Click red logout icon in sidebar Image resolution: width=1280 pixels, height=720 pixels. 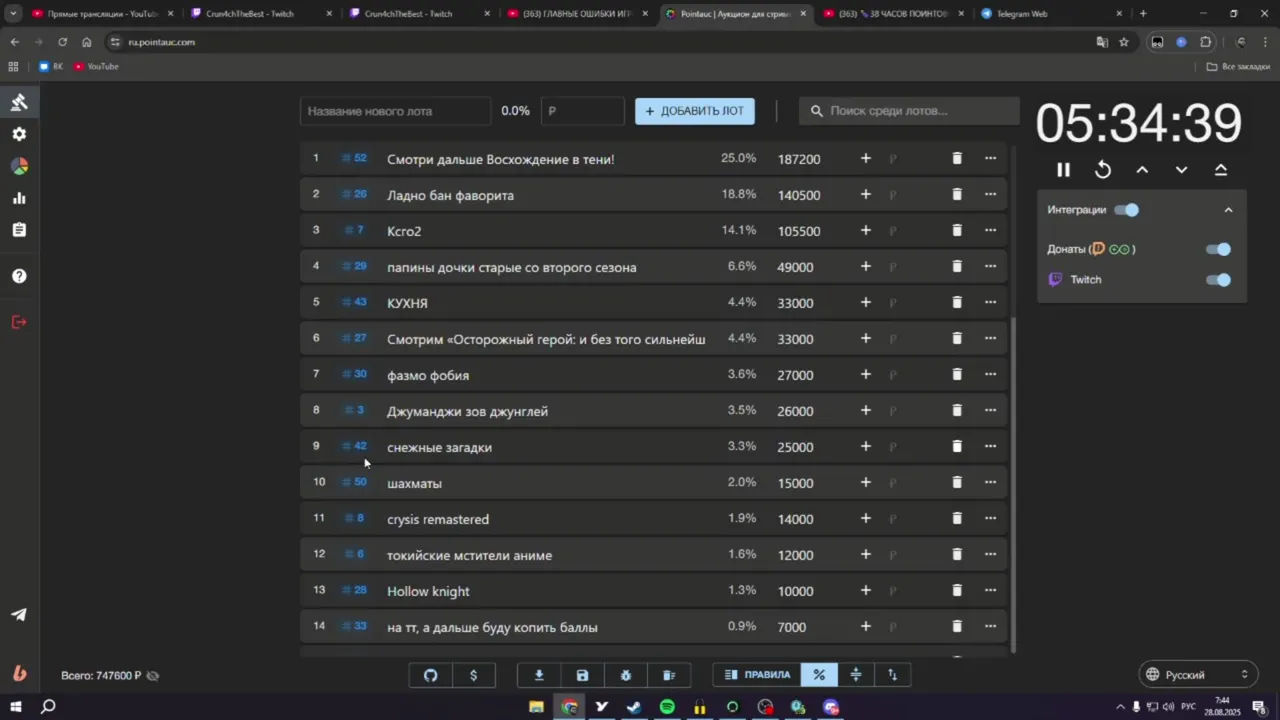19,322
